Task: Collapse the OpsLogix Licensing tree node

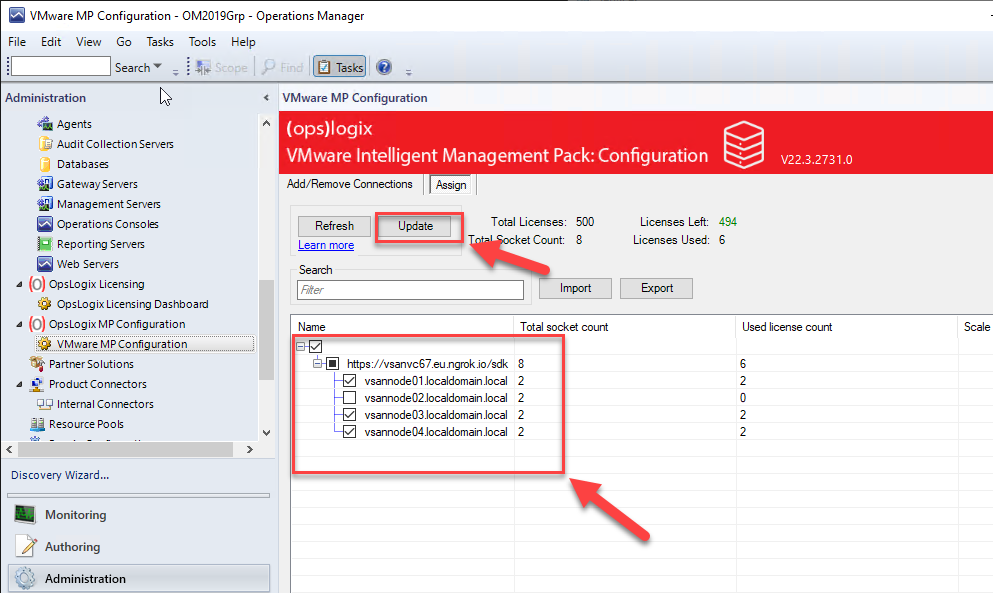Action: click(x=19, y=284)
